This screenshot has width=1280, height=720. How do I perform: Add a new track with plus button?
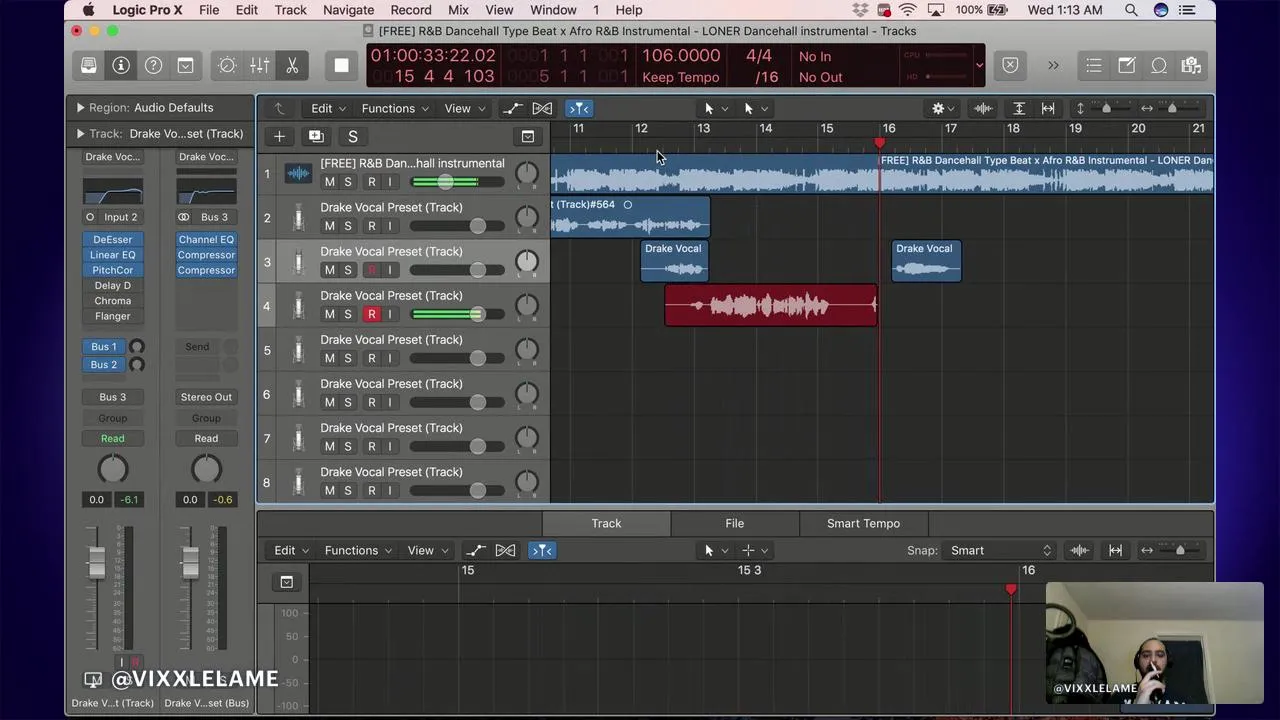(279, 136)
